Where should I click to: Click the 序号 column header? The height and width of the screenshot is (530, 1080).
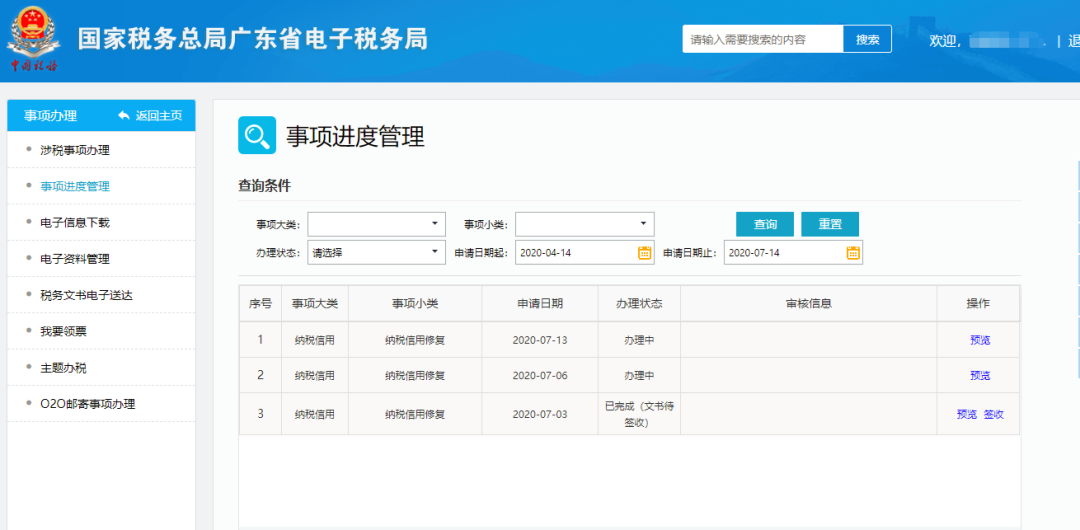pos(260,303)
